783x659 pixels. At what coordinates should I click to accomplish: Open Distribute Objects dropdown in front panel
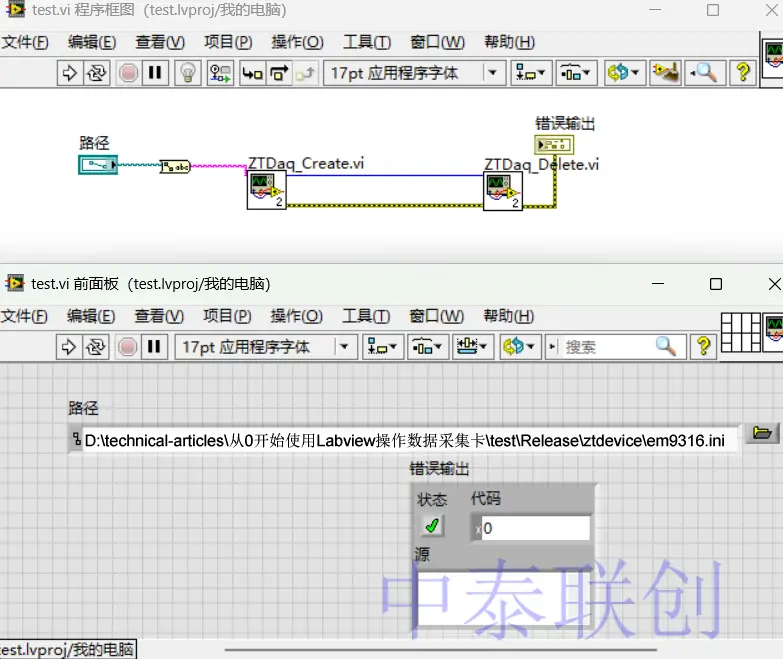pyautogui.click(x=428, y=346)
